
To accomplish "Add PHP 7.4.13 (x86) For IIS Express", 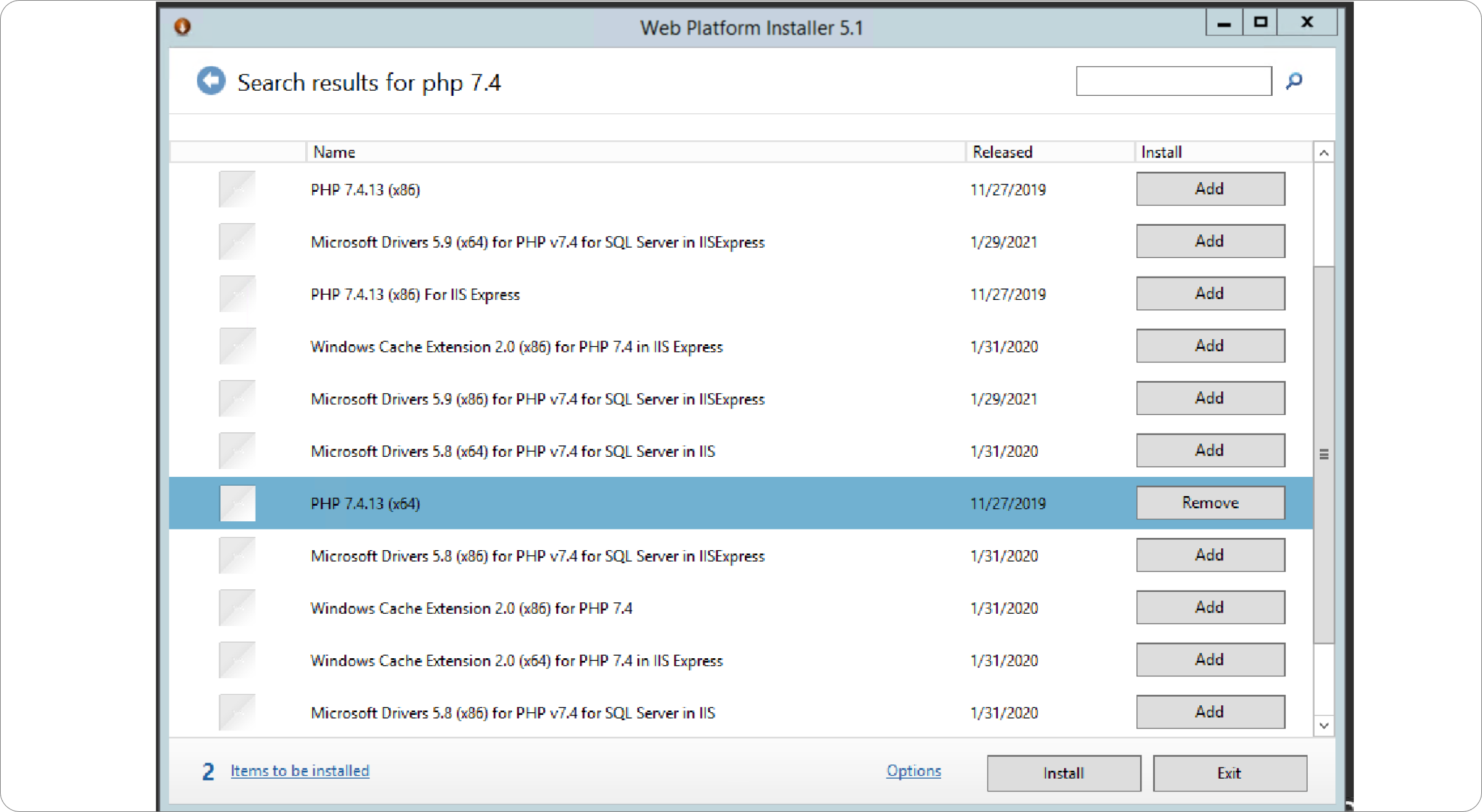I will (x=1210, y=293).
